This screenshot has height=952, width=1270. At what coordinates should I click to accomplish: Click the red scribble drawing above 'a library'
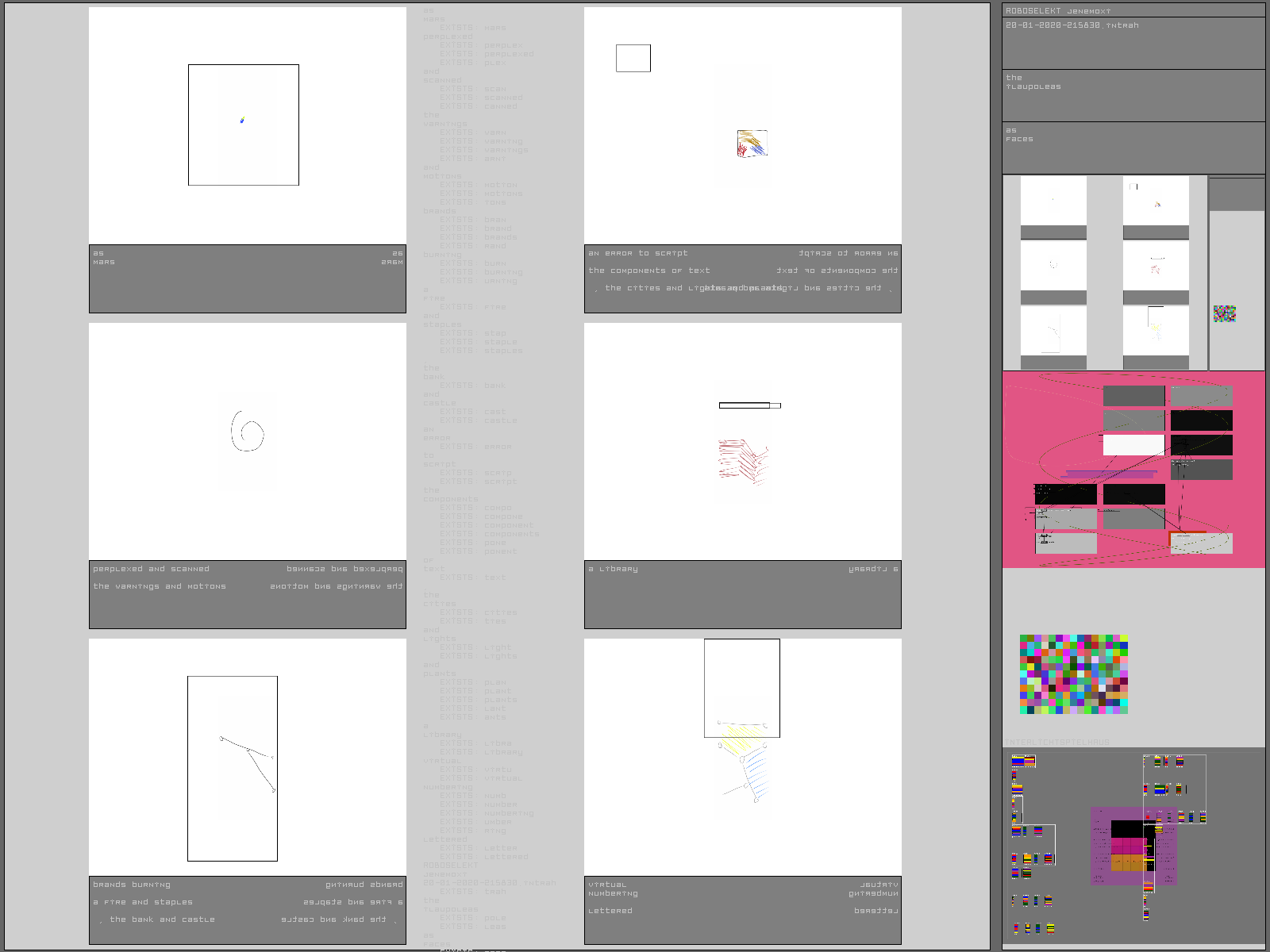[743, 462]
